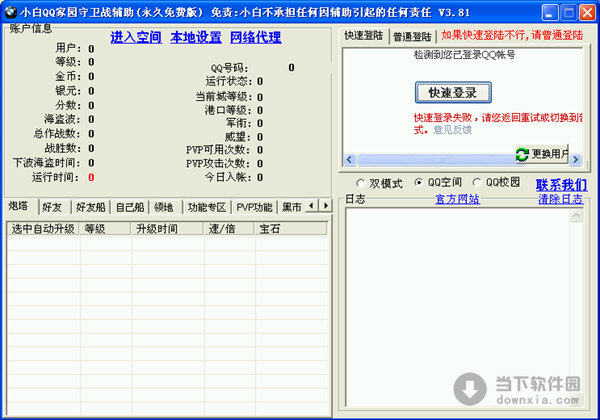Select the 好友船 tab
The width and height of the screenshot is (600, 420).
(91, 208)
